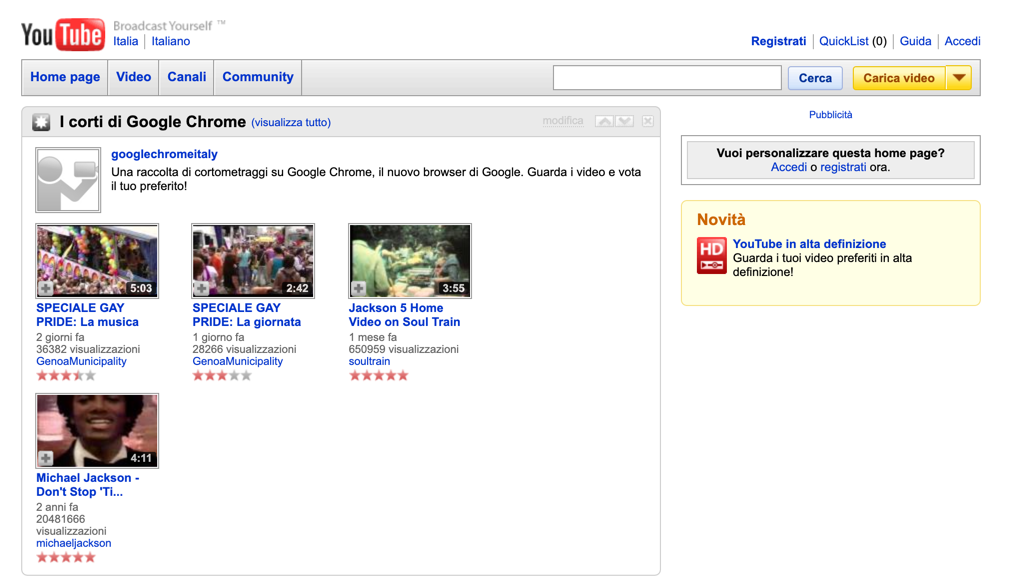Add Jackson 5 Home Video to QuickList

tap(359, 288)
